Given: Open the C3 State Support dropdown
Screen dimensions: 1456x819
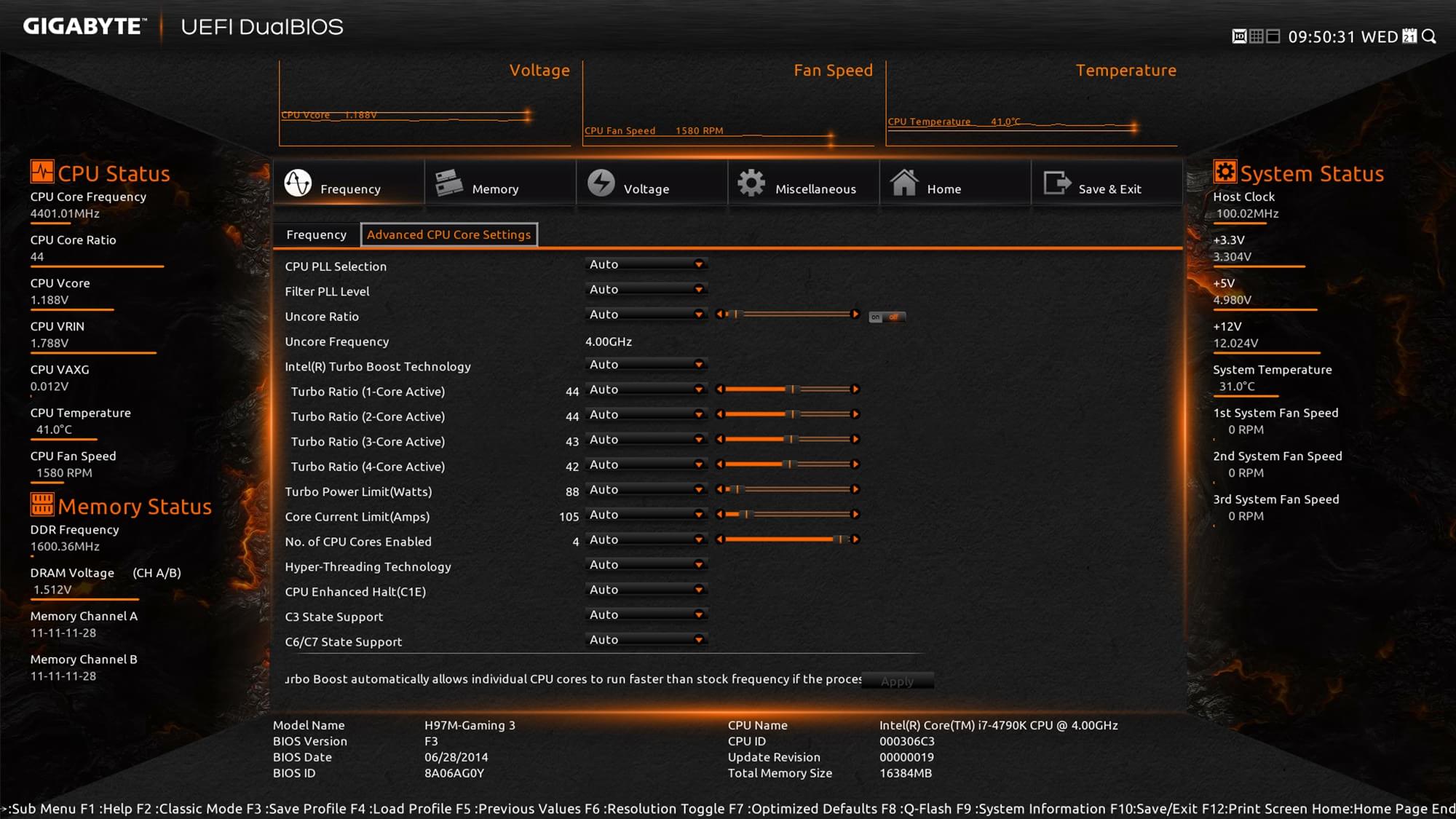Looking at the screenshot, I should pos(646,614).
